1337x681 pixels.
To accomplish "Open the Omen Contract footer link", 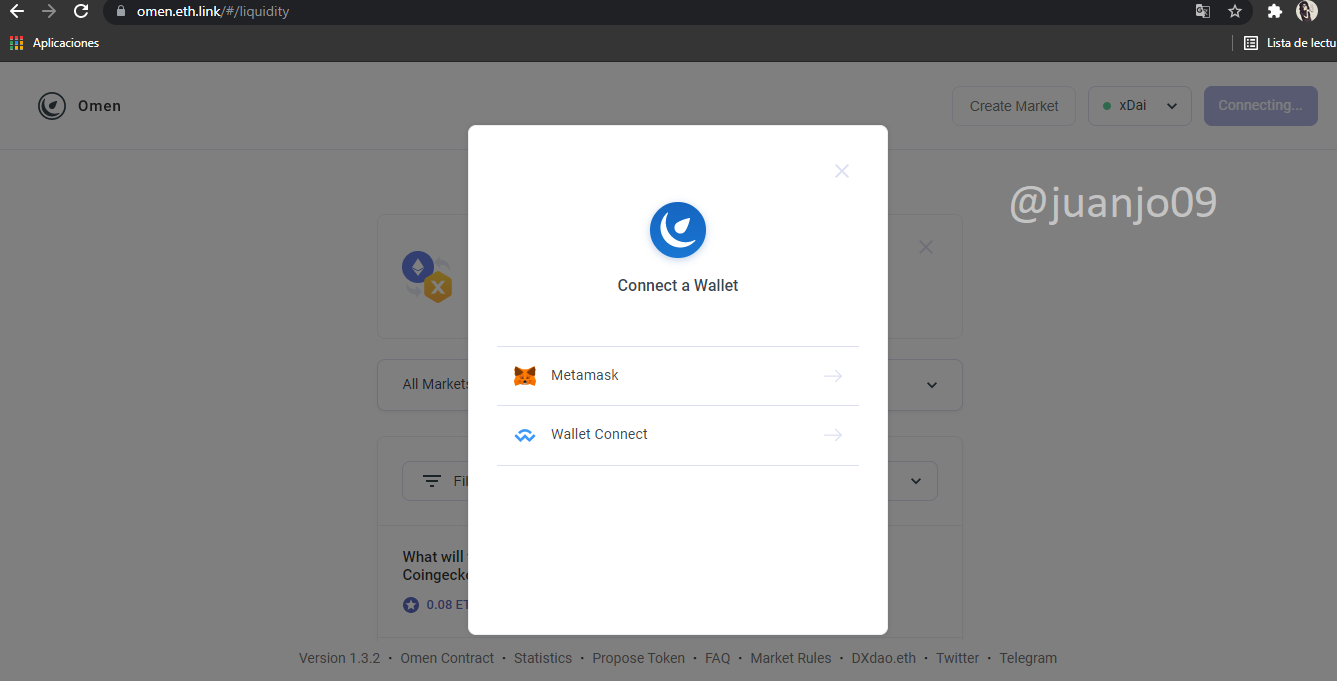I will (447, 658).
